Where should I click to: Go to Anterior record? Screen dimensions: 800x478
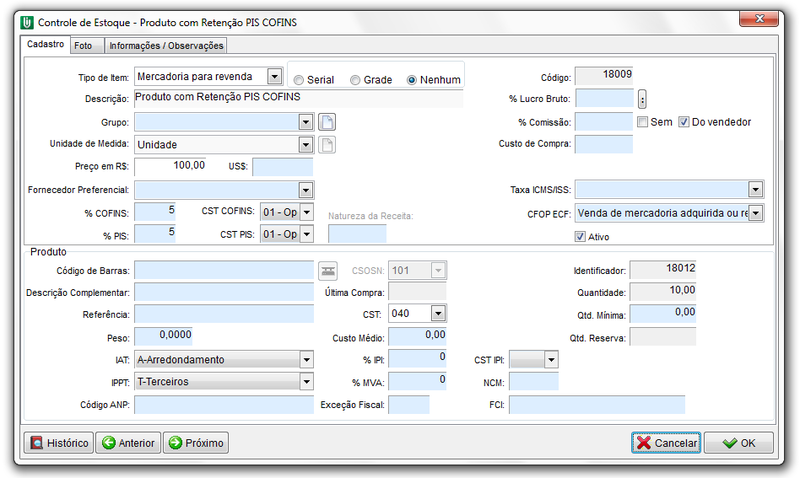(128, 443)
